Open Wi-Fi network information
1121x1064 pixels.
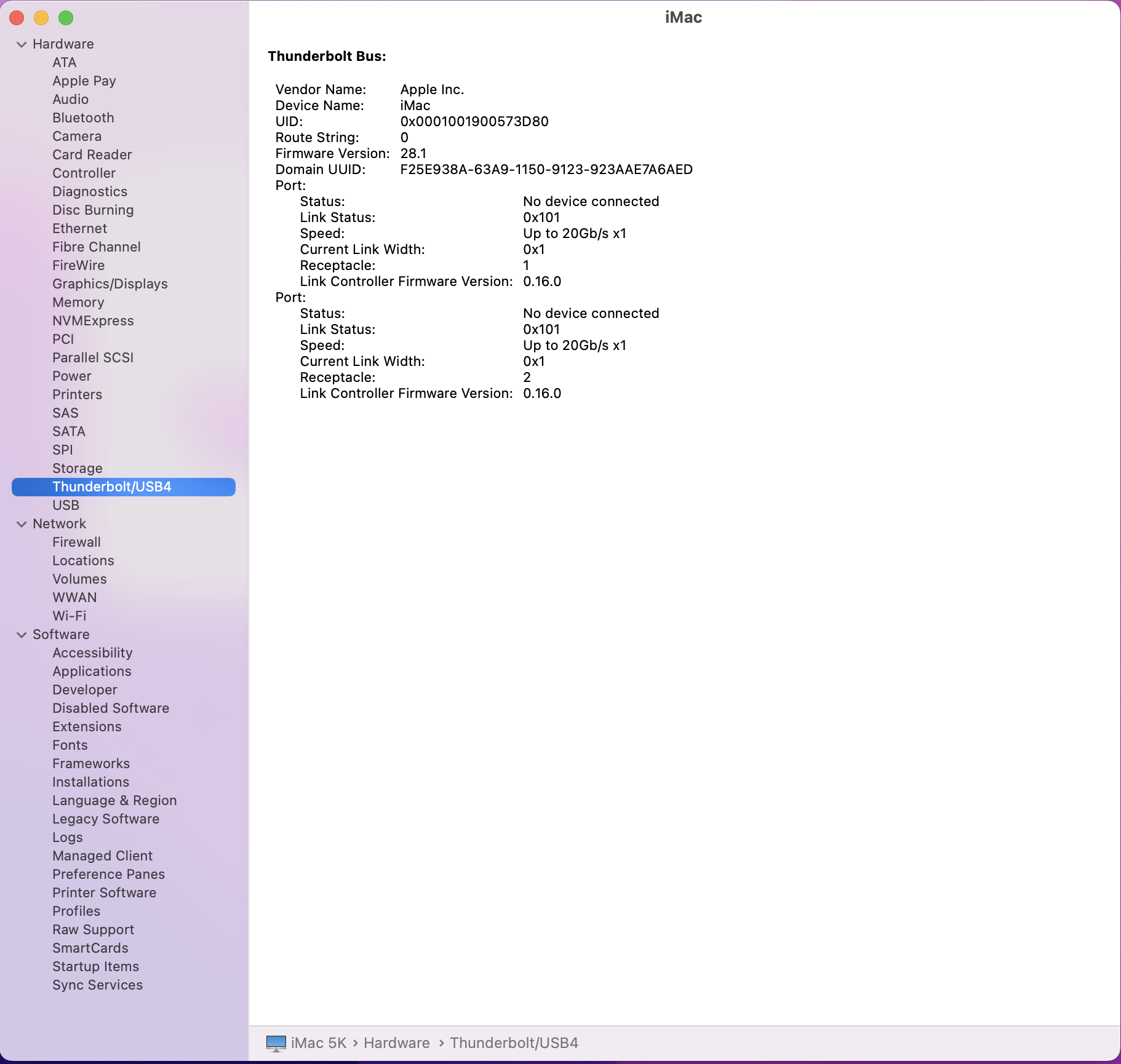[x=70, y=616]
